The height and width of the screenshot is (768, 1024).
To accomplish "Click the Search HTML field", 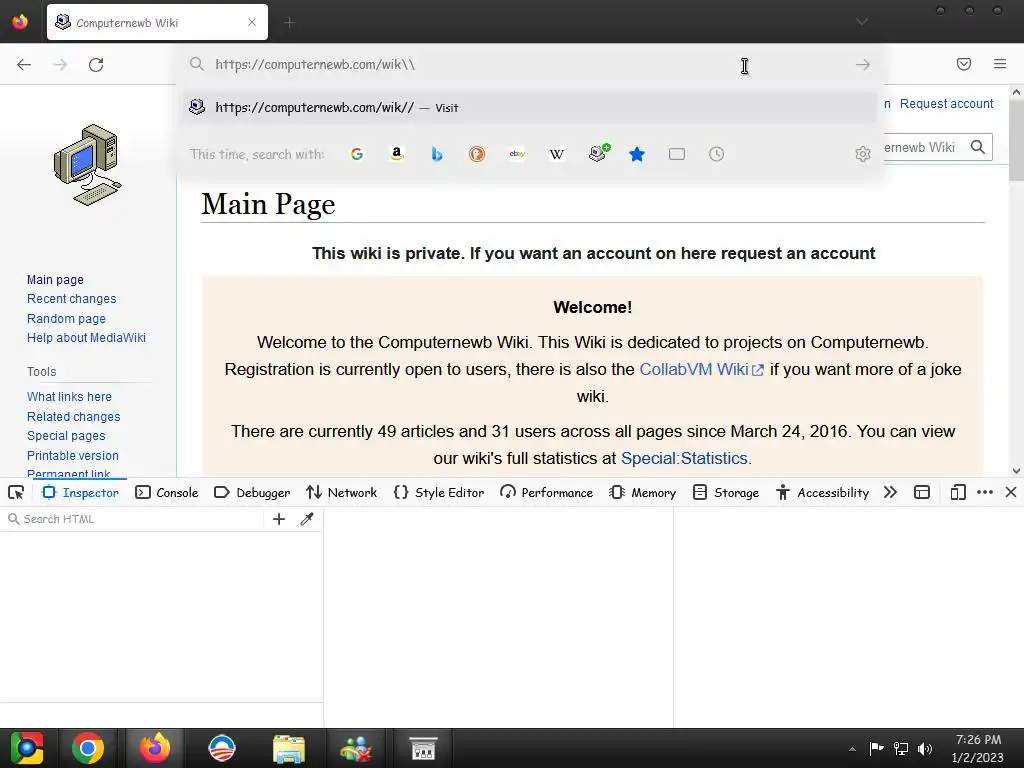I will tap(134, 519).
